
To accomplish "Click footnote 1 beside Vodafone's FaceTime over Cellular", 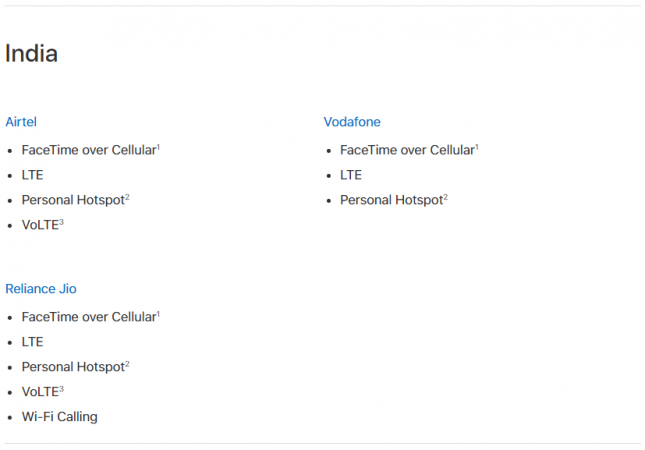I will (477, 147).
